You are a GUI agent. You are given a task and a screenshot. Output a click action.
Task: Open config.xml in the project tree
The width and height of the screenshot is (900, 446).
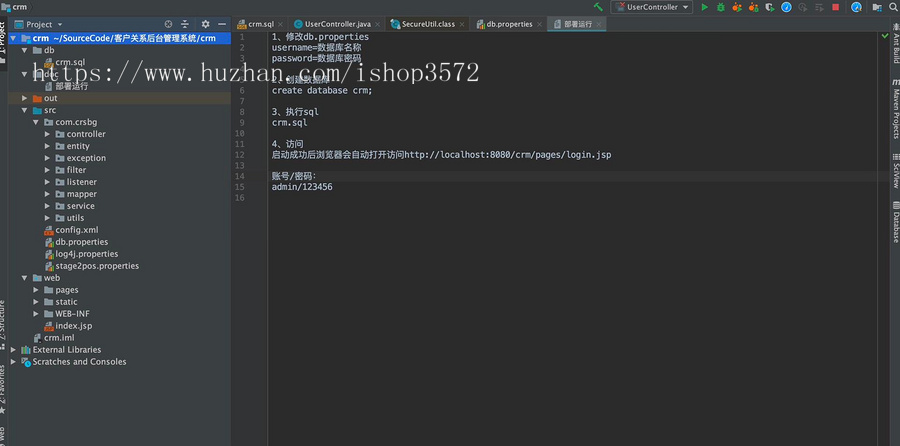76,230
